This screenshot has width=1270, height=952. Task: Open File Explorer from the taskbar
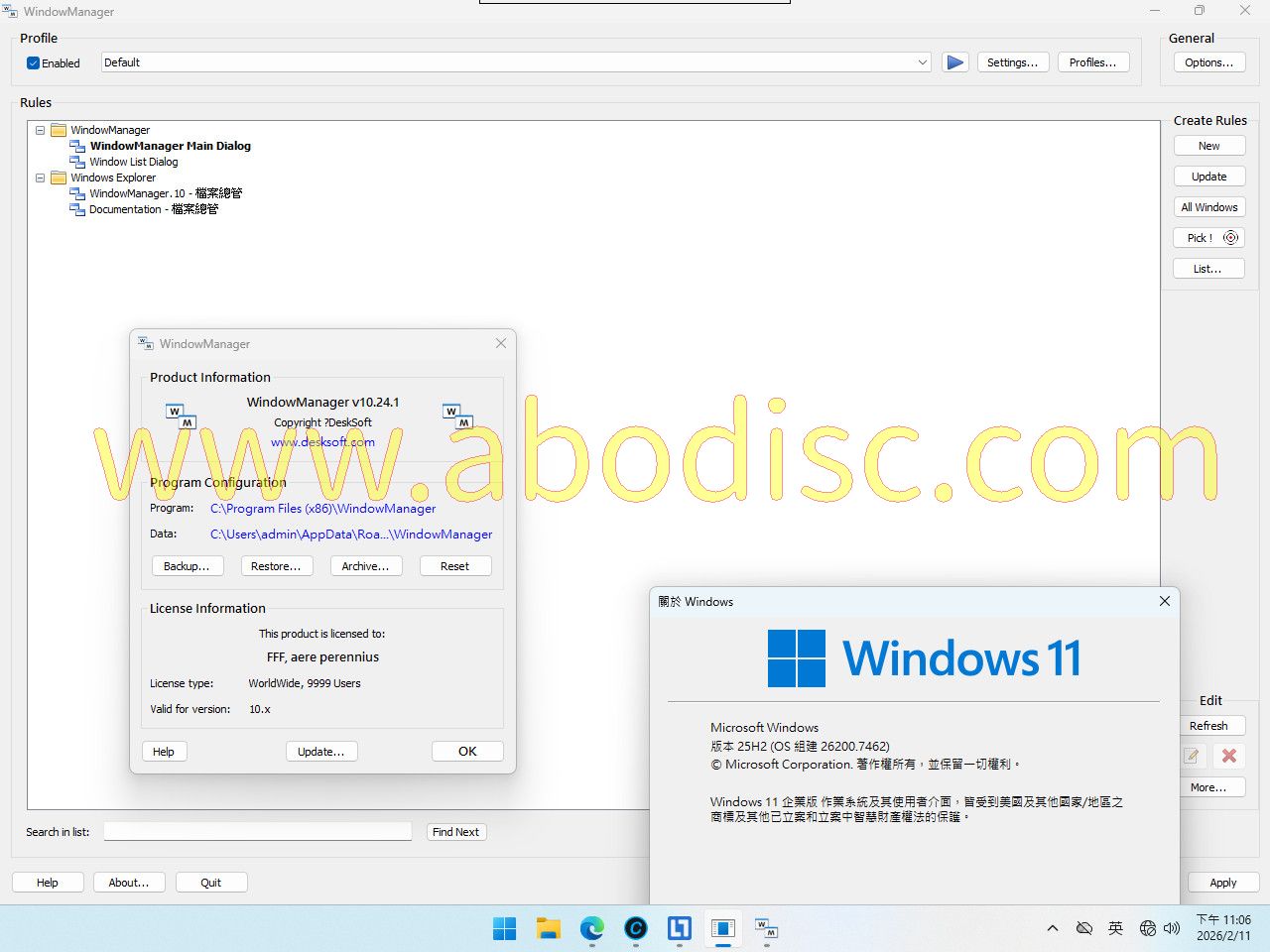pos(549,928)
